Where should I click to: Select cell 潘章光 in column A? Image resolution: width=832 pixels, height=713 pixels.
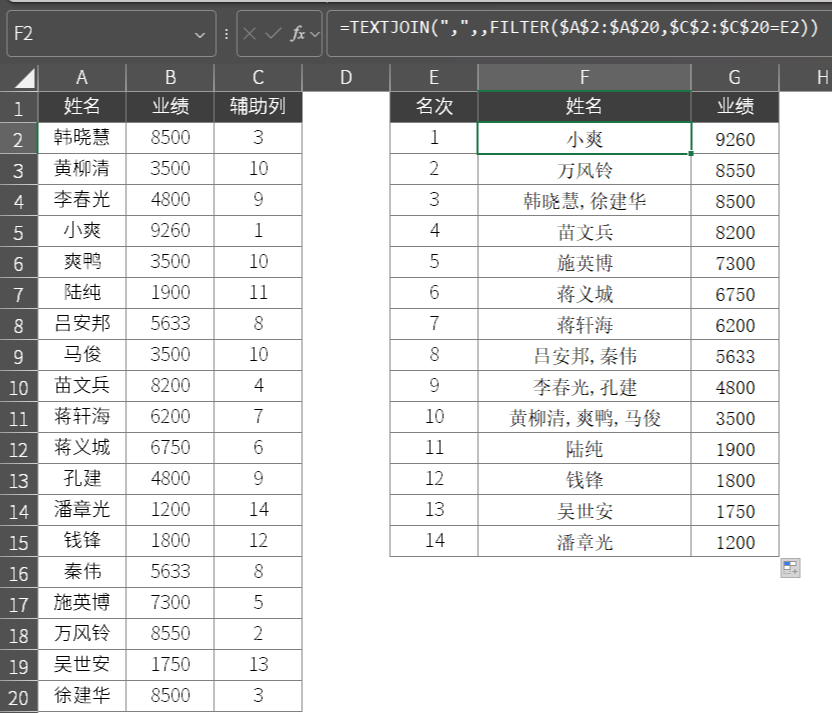[82, 510]
